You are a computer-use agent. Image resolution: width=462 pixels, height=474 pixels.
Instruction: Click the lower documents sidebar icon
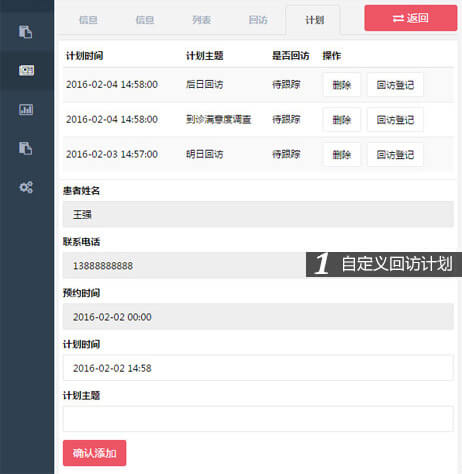(26, 148)
